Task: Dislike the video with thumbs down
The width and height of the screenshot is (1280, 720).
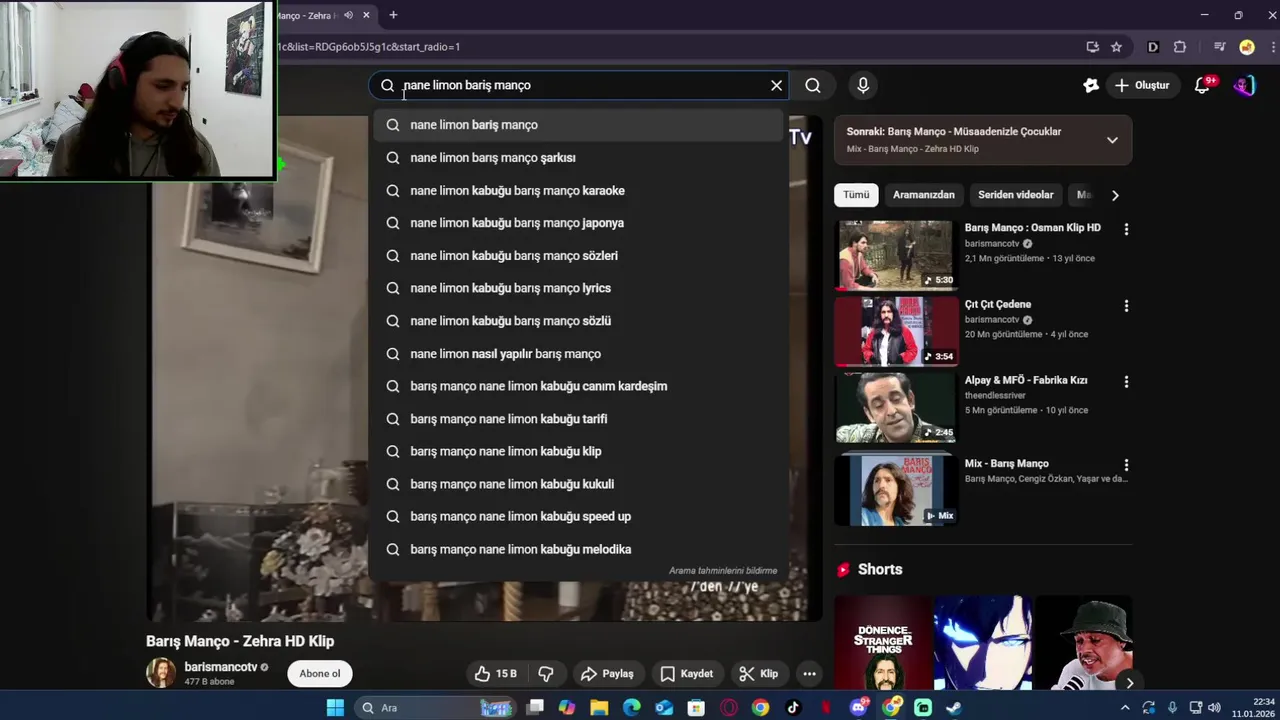Action: coord(546,674)
